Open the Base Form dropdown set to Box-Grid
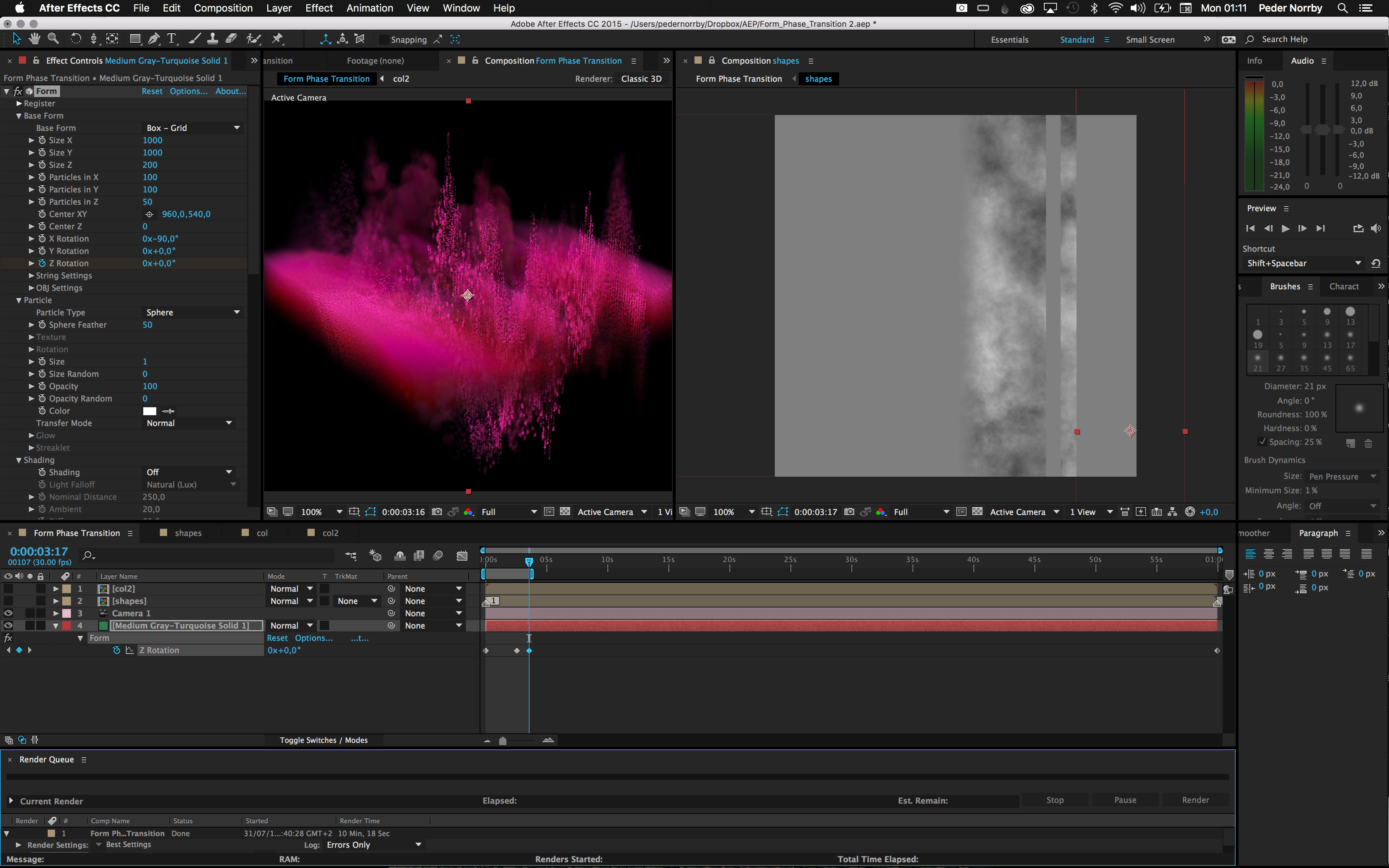The image size is (1389, 868). click(x=192, y=127)
